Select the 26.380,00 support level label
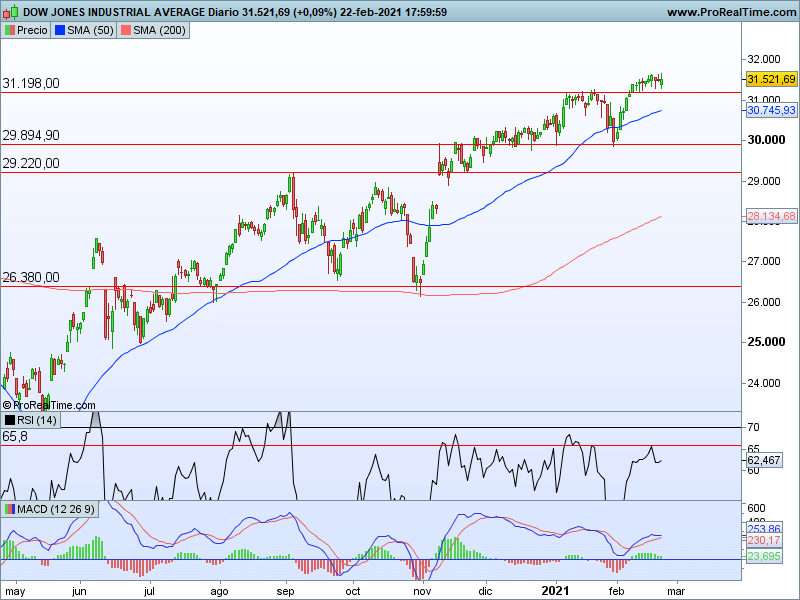Viewport: 800px width, 600px height. pos(31,277)
